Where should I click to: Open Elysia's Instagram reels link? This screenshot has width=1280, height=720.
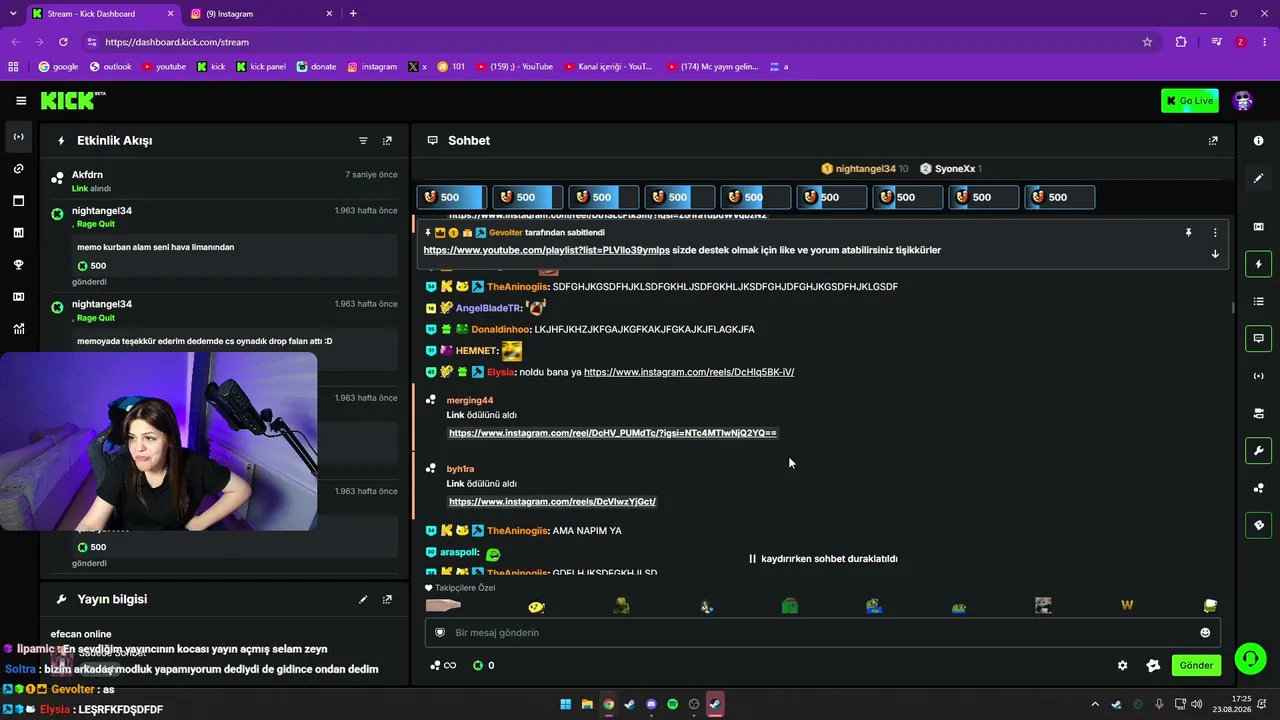(689, 372)
